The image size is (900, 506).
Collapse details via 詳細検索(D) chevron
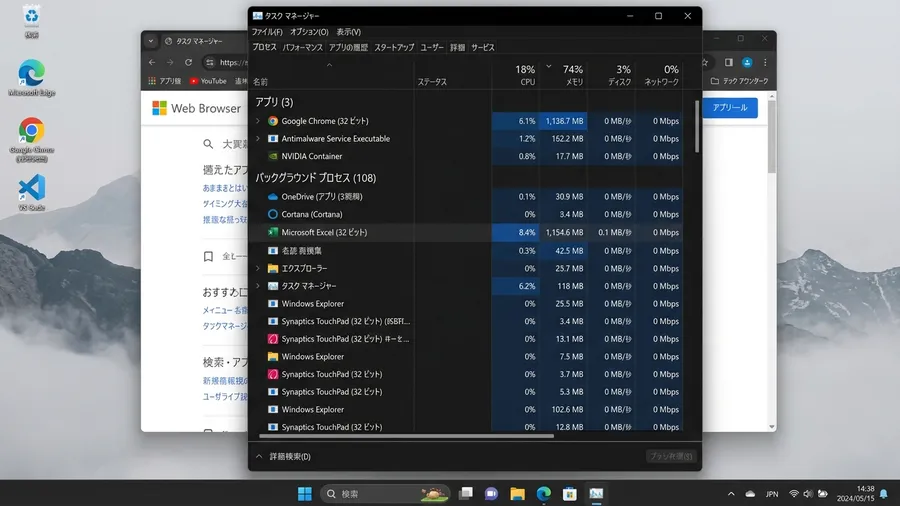coord(259,457)
